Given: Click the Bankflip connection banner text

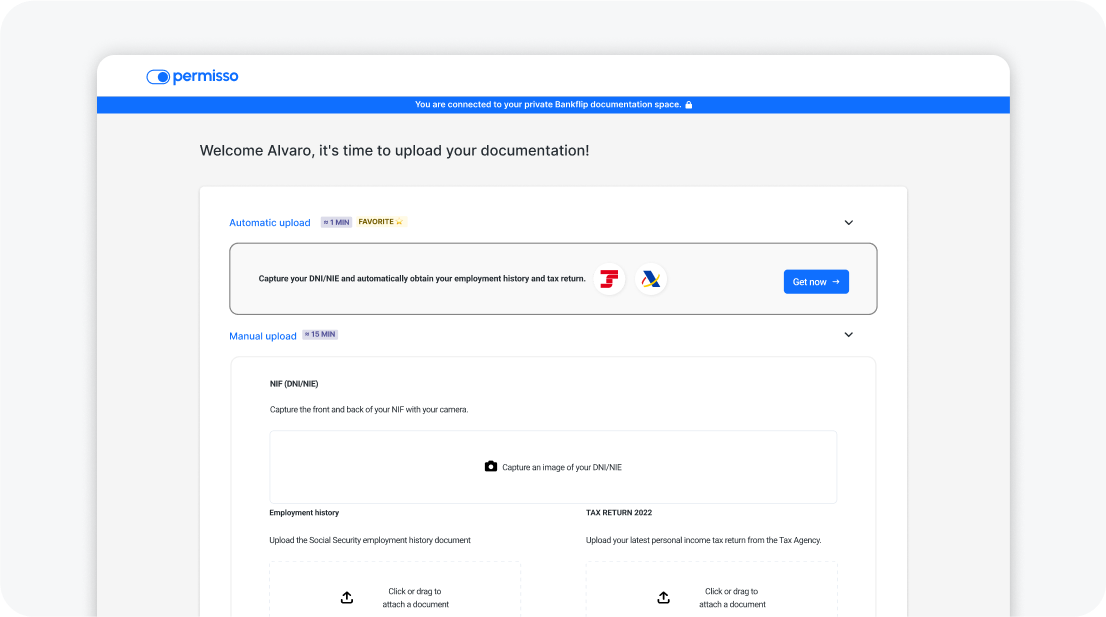Looking at the screenshot, I should click(x=548, y=104).
